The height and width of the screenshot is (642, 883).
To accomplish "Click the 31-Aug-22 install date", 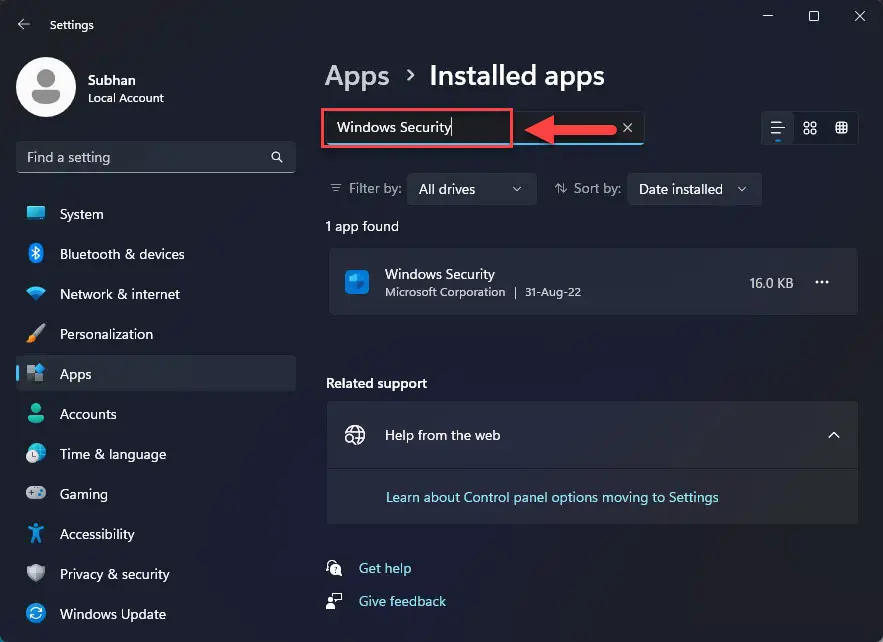I will (x=553, y=292).
